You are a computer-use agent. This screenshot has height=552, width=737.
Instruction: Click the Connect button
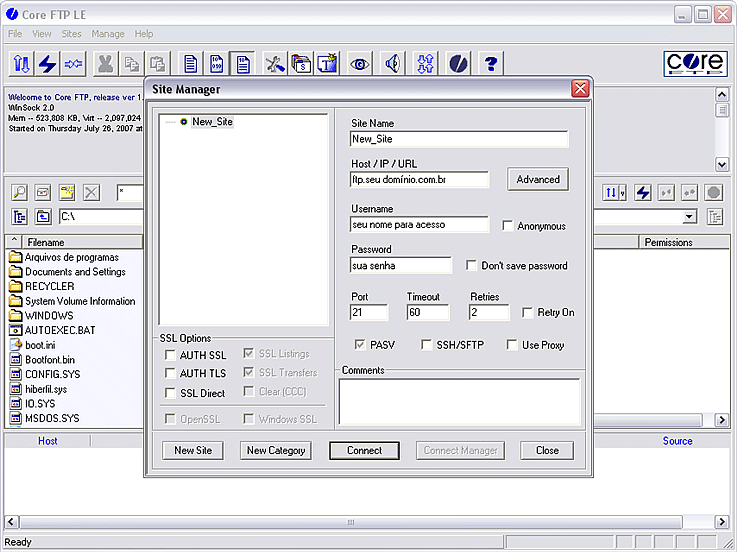(364, 450)
